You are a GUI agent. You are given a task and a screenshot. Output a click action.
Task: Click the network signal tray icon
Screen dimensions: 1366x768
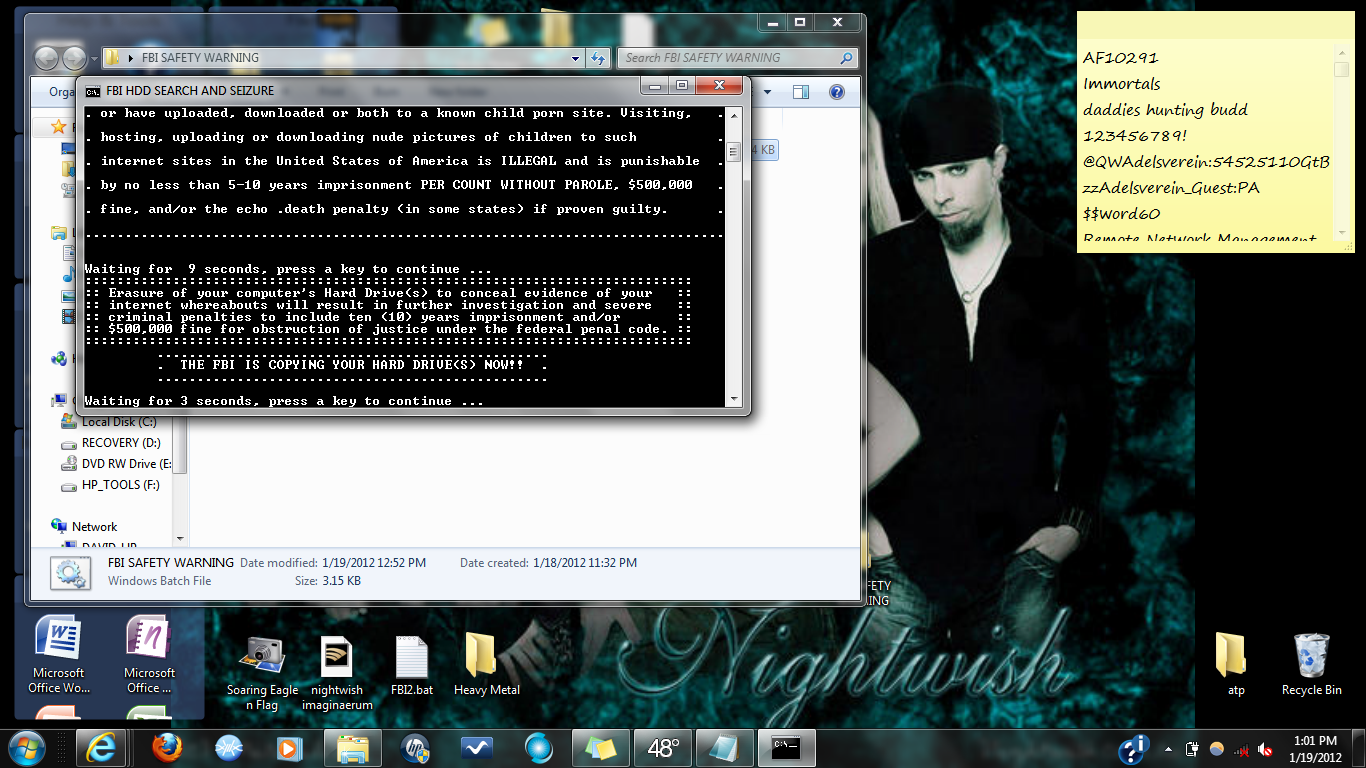[x=1241, y=749]
